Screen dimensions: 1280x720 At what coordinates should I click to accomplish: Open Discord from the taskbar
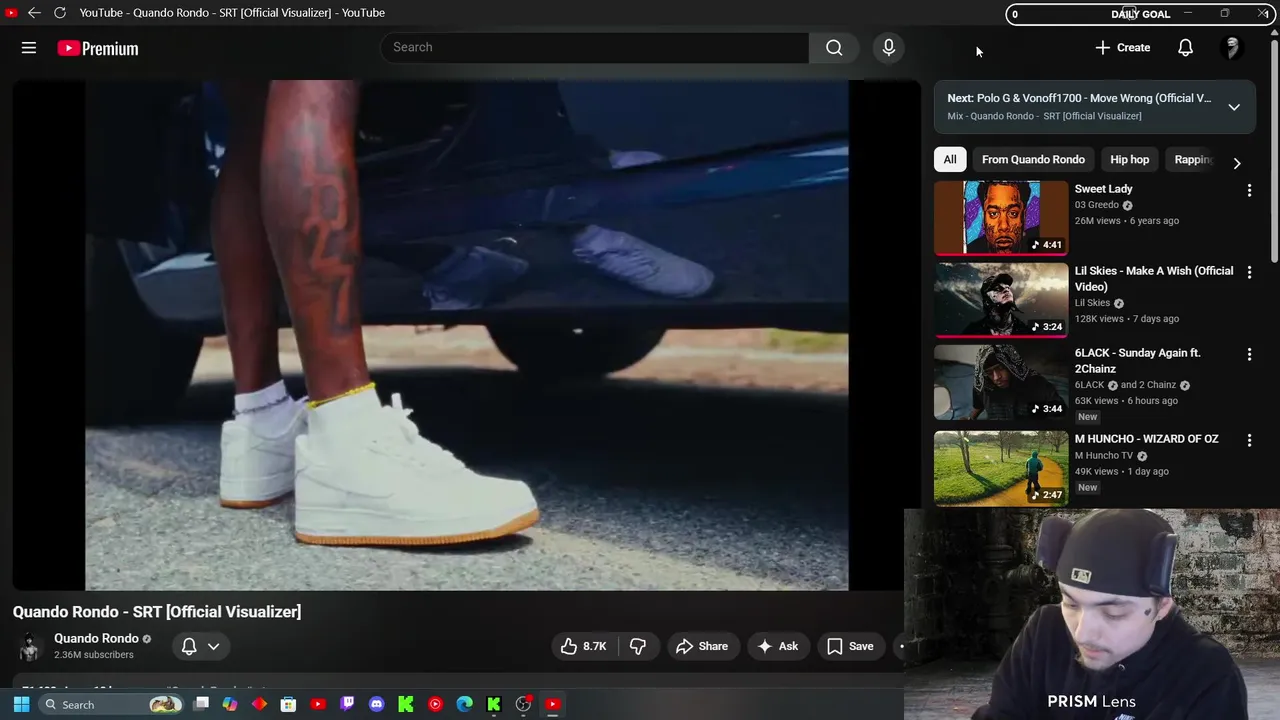(376, 704)
